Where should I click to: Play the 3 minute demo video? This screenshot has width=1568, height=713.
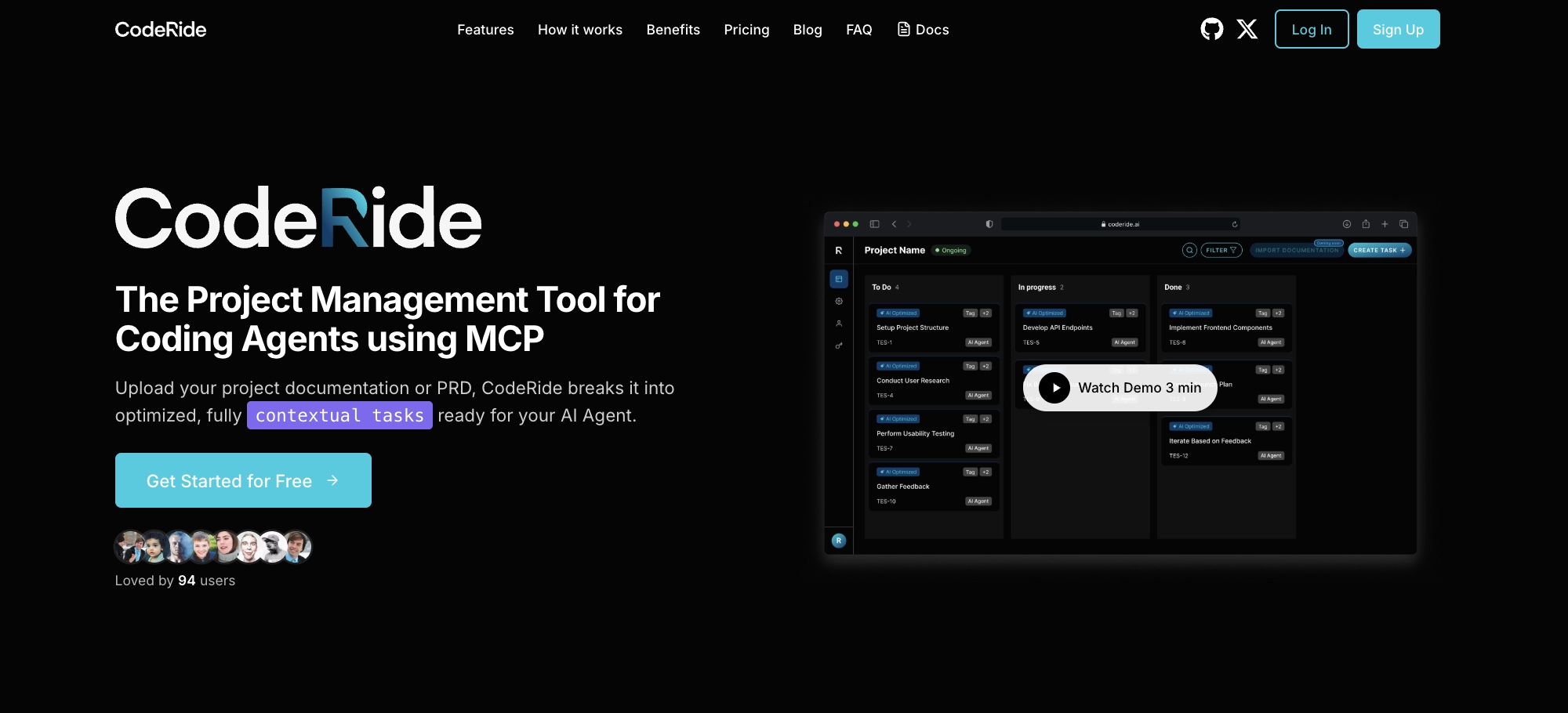pos(1119,388)
